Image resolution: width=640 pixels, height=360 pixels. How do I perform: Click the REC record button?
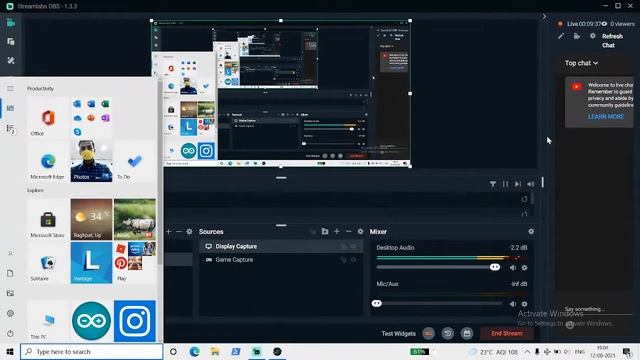click(x=429, y=333)
